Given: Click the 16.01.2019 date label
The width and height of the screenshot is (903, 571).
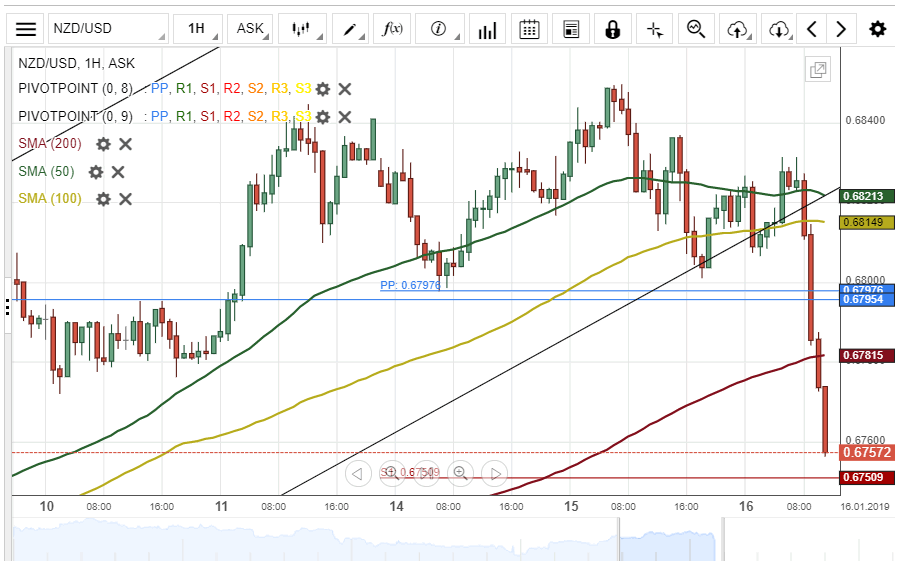Looking at the screenshot, I should [864, 507].
